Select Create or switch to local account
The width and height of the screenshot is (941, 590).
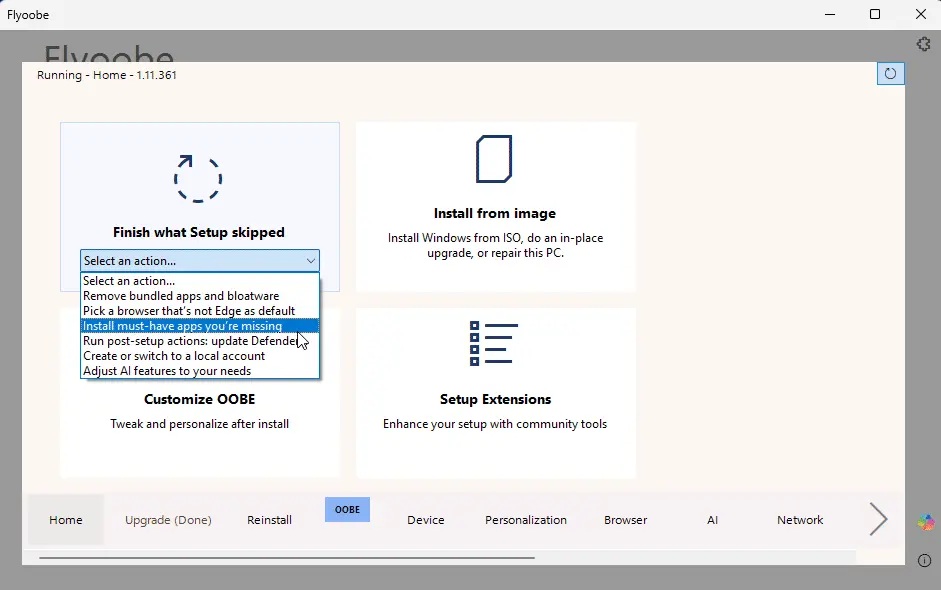(200, 356)
